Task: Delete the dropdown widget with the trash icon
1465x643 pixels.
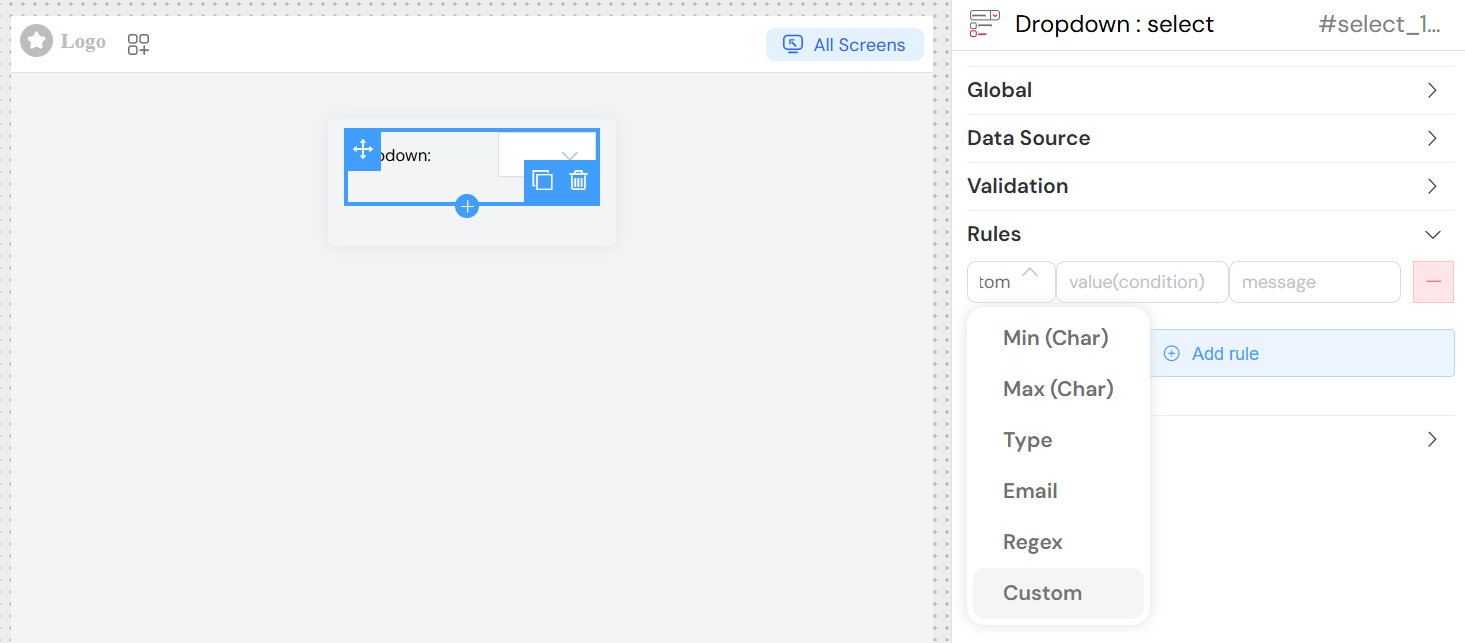Action: click(578, 181)
